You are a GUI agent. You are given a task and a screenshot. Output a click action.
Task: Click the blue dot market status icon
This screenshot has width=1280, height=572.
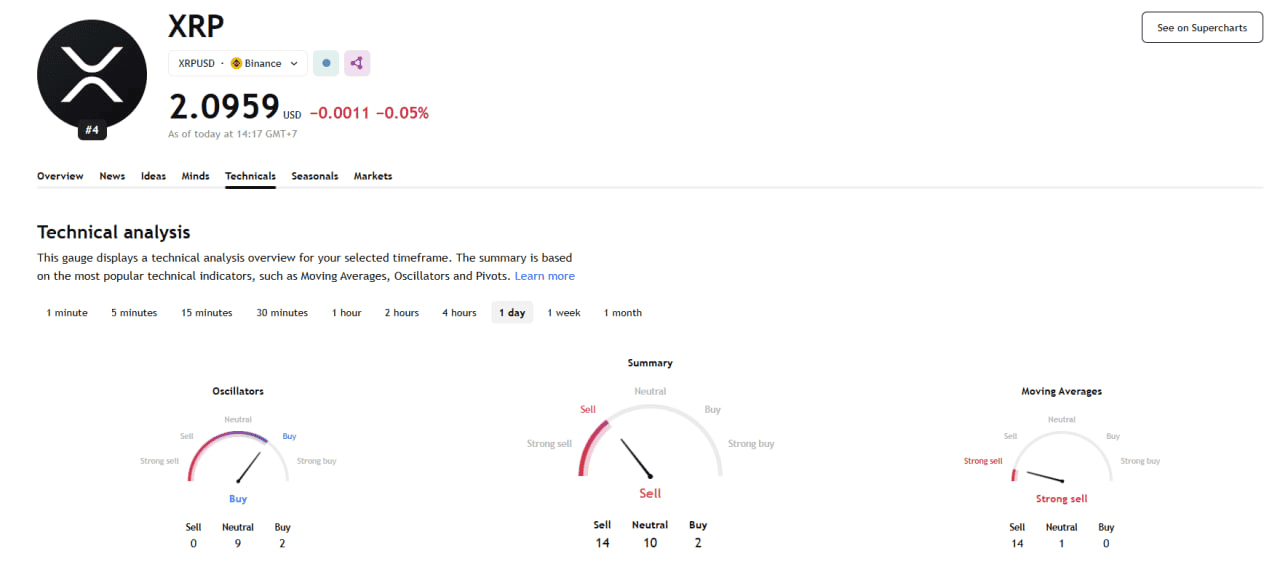326,63
